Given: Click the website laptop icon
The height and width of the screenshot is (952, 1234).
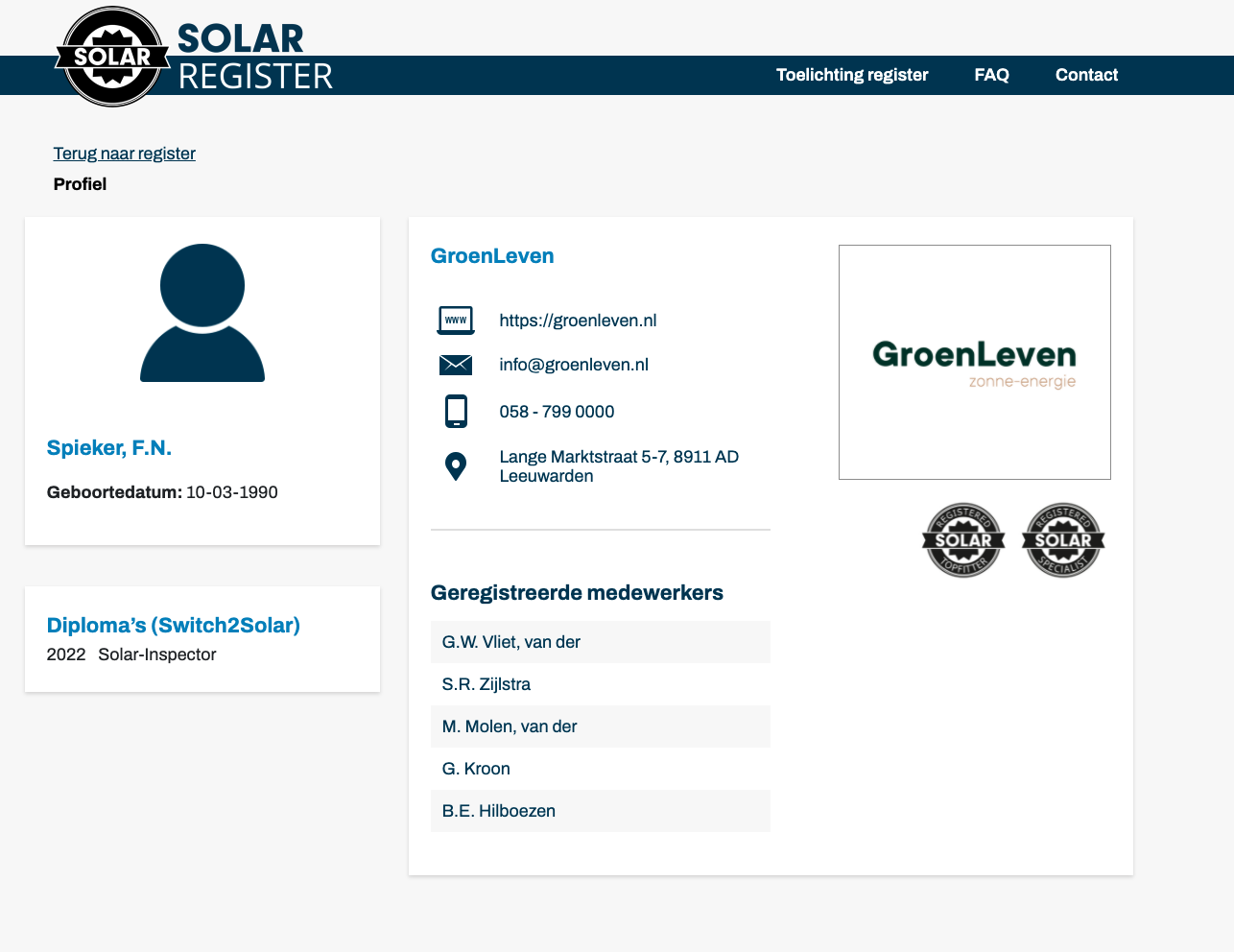Looking at the screenshot, I should coord(456,321).
